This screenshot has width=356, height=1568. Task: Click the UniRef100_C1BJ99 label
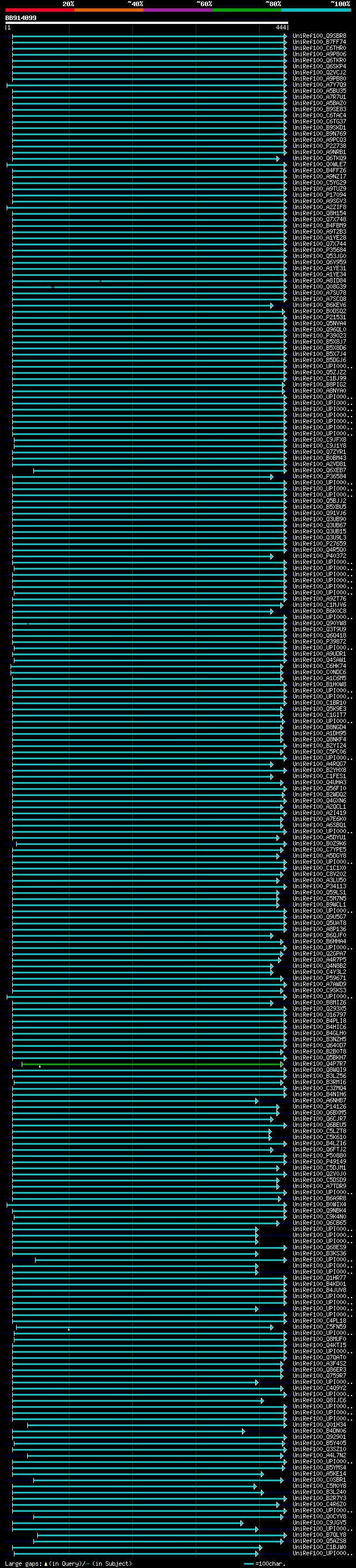click(x=319, y=379)
